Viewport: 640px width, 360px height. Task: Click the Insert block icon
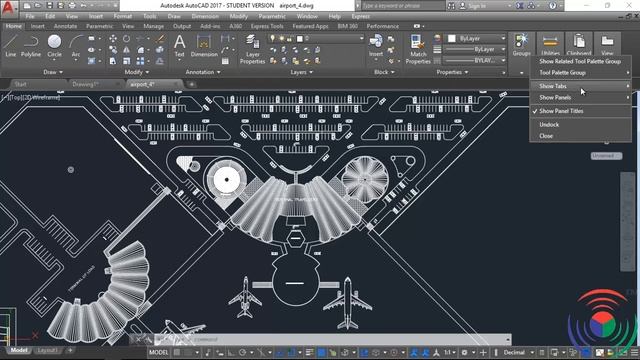(376, 46)
